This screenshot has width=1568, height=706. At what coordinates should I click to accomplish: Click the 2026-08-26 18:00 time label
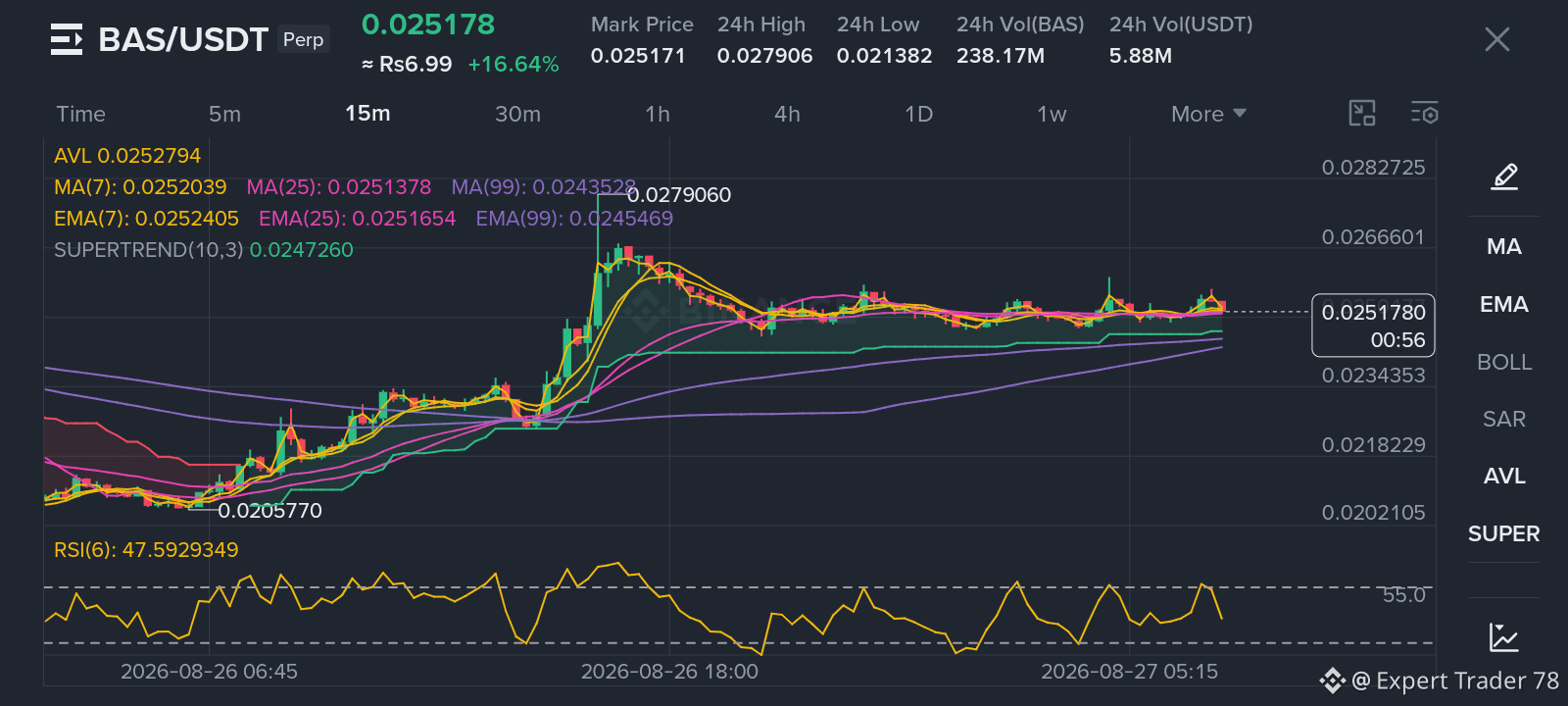669,672
